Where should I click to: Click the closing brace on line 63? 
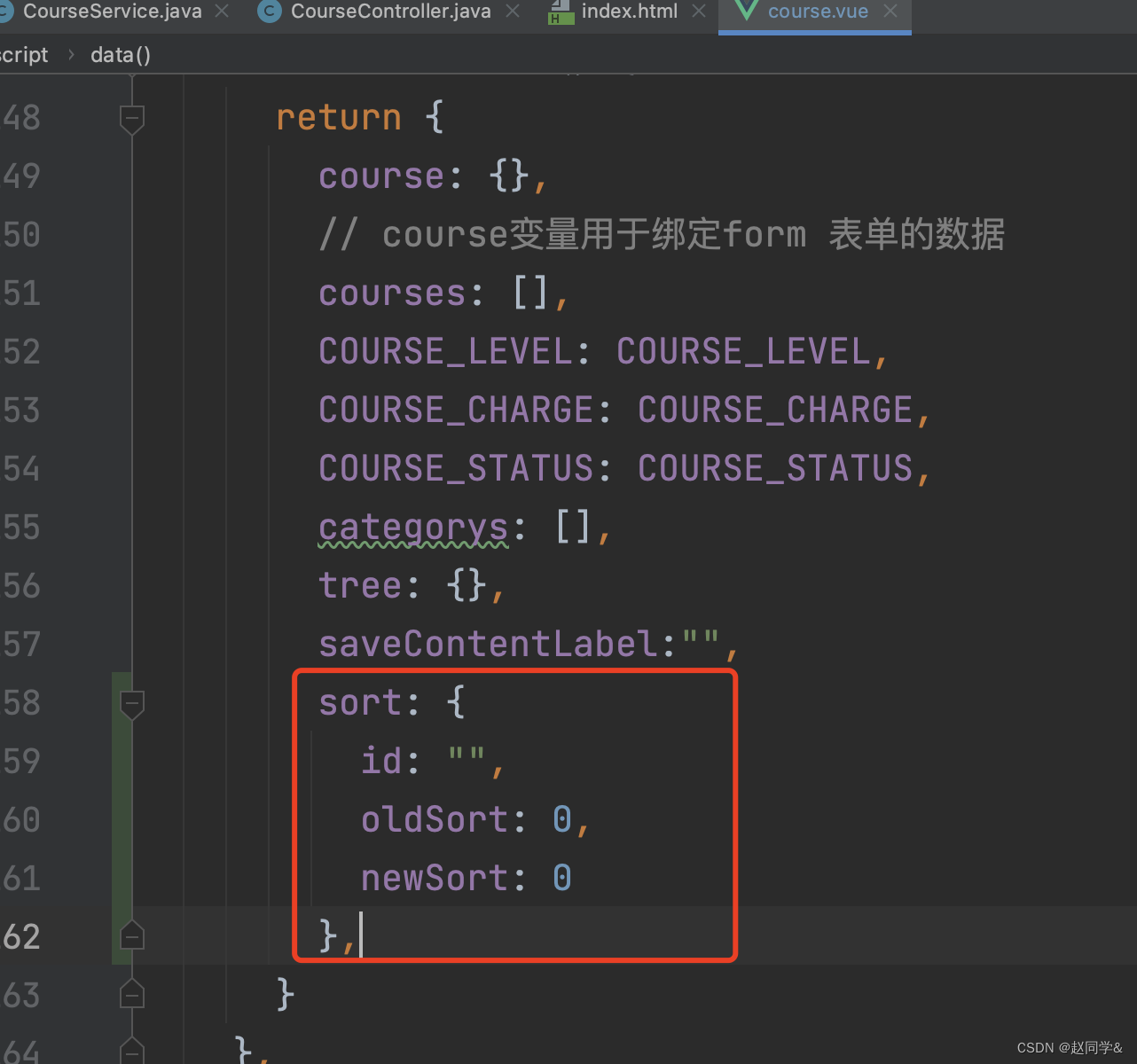(285, 995)
